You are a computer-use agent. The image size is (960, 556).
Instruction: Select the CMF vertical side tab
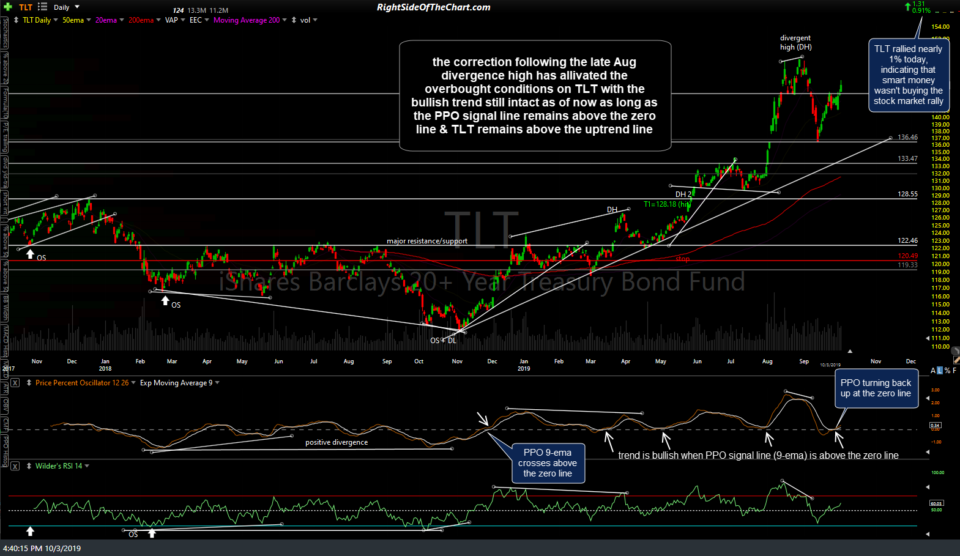tap(5, 424)
